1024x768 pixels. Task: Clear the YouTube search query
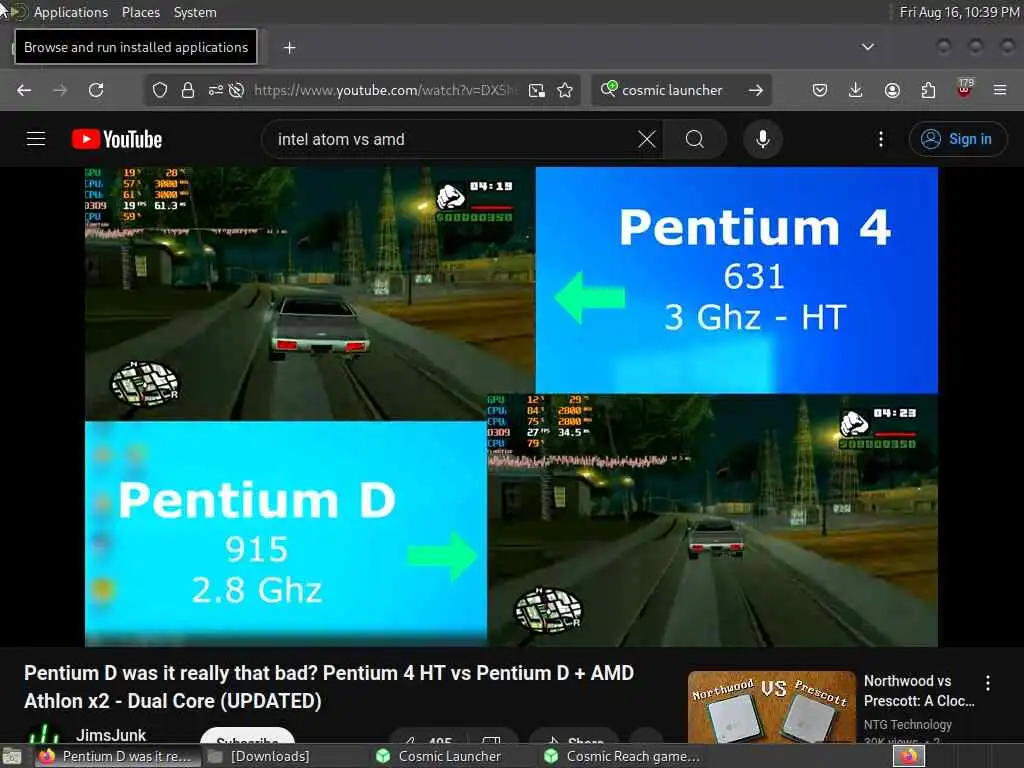(x=647, y=139)
